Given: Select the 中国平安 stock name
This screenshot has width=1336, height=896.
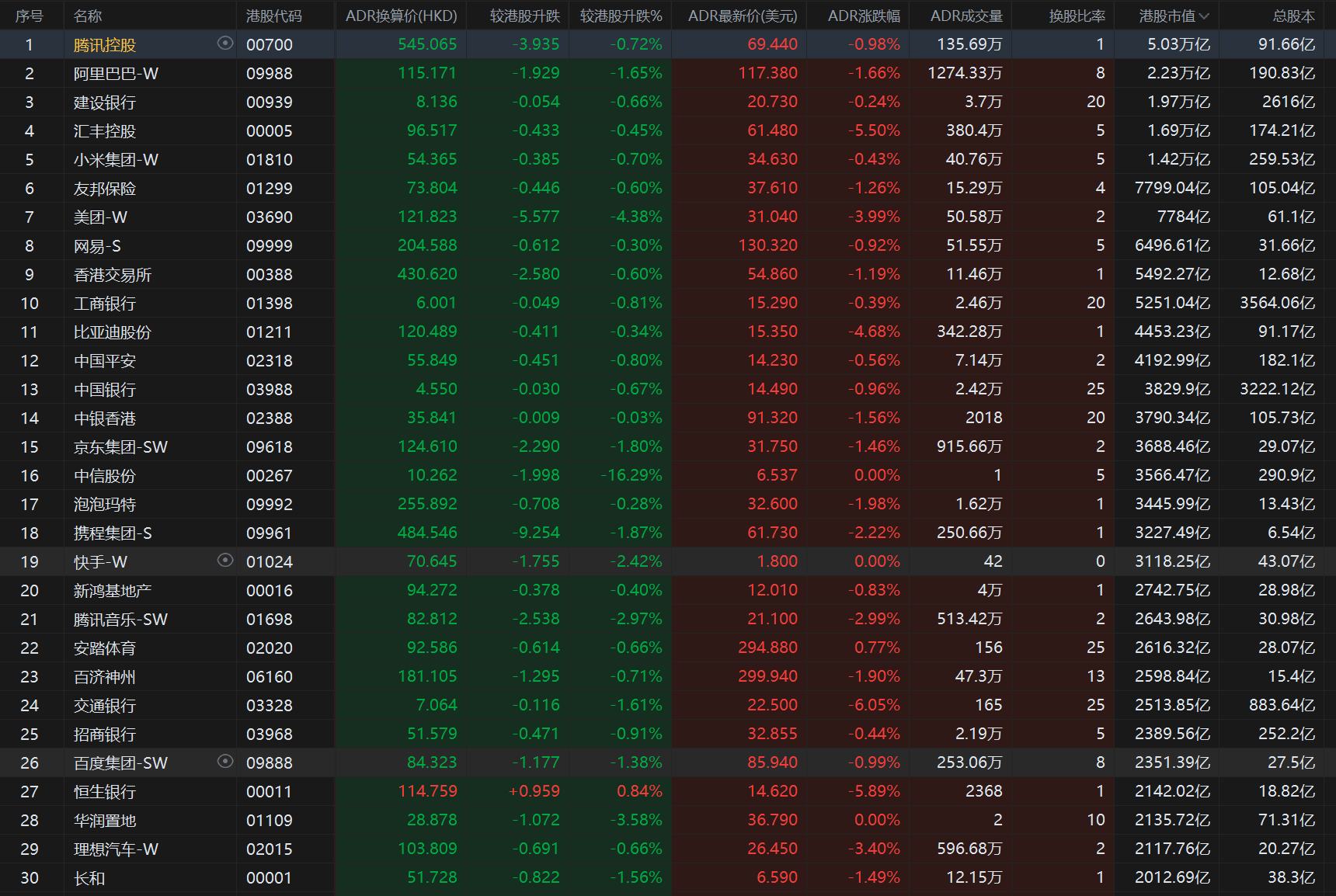Looking at the screenshot, I should 105,360.
